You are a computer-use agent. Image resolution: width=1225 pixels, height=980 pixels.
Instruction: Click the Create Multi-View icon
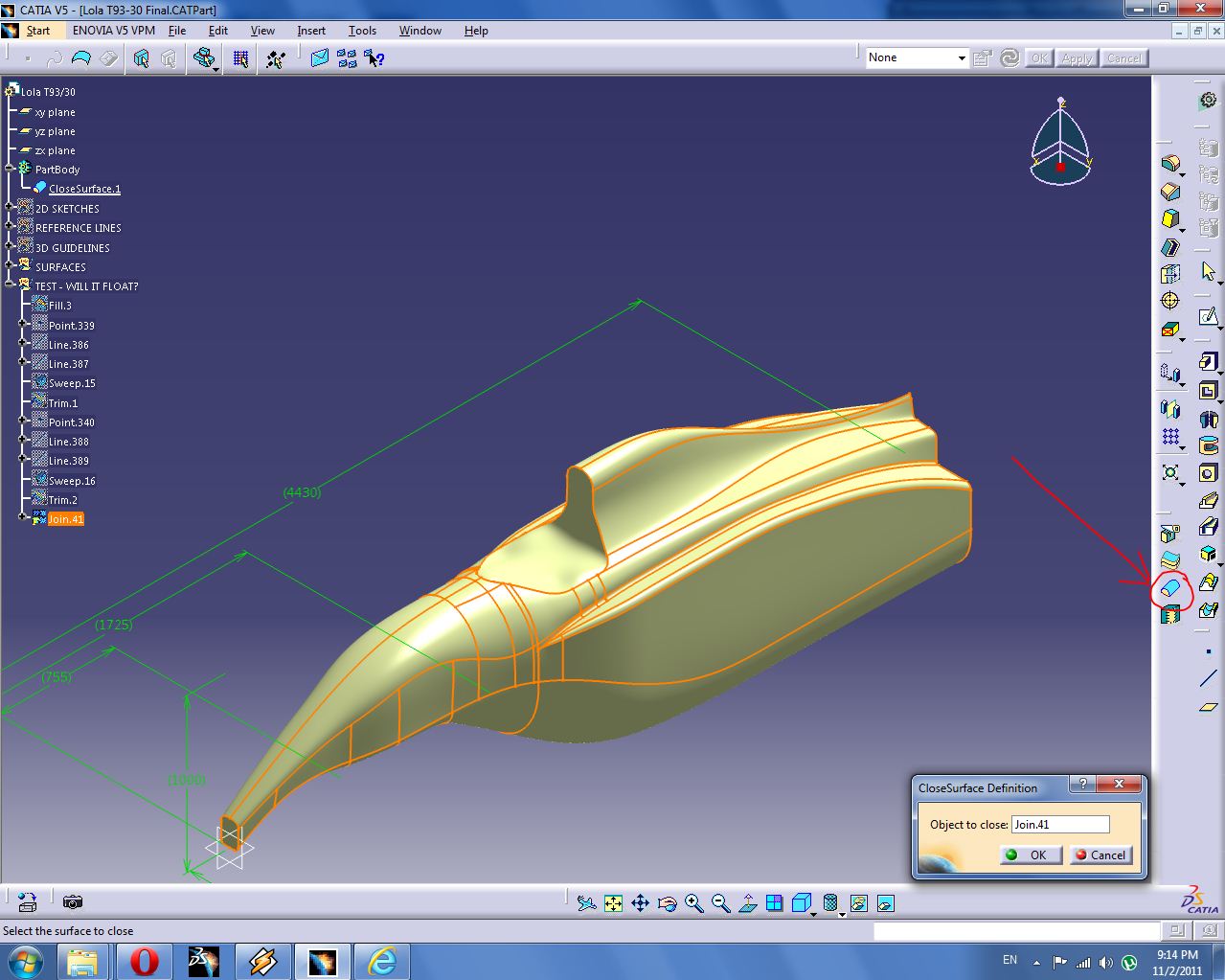(x=775, y=903)
